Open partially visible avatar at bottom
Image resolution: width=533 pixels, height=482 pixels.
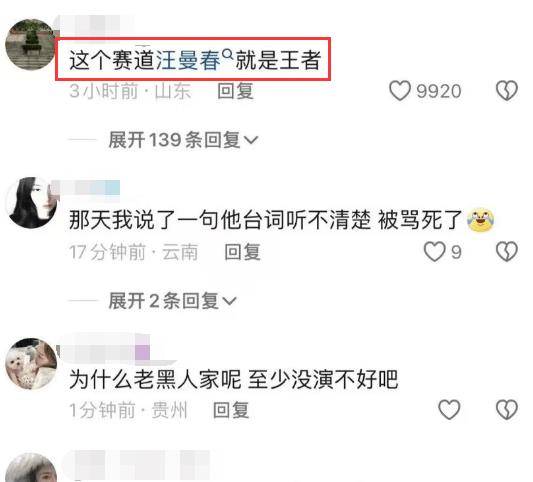pos(31,468)
